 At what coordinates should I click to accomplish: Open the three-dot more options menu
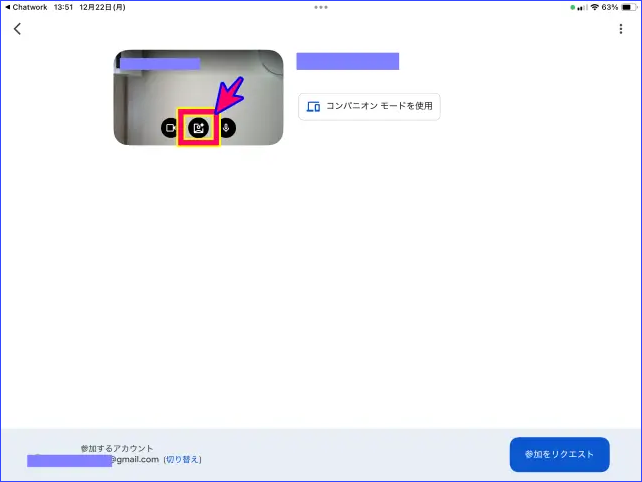621,29
